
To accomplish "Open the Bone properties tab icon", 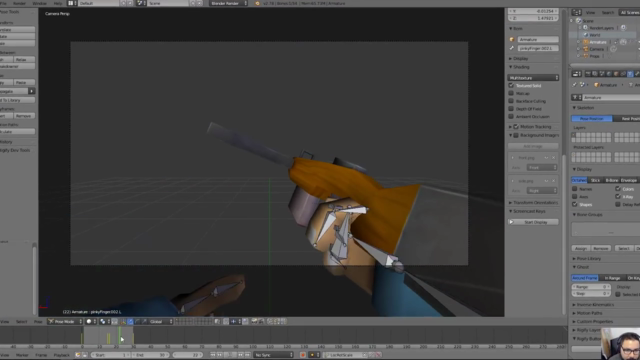I will click(637, 74).
